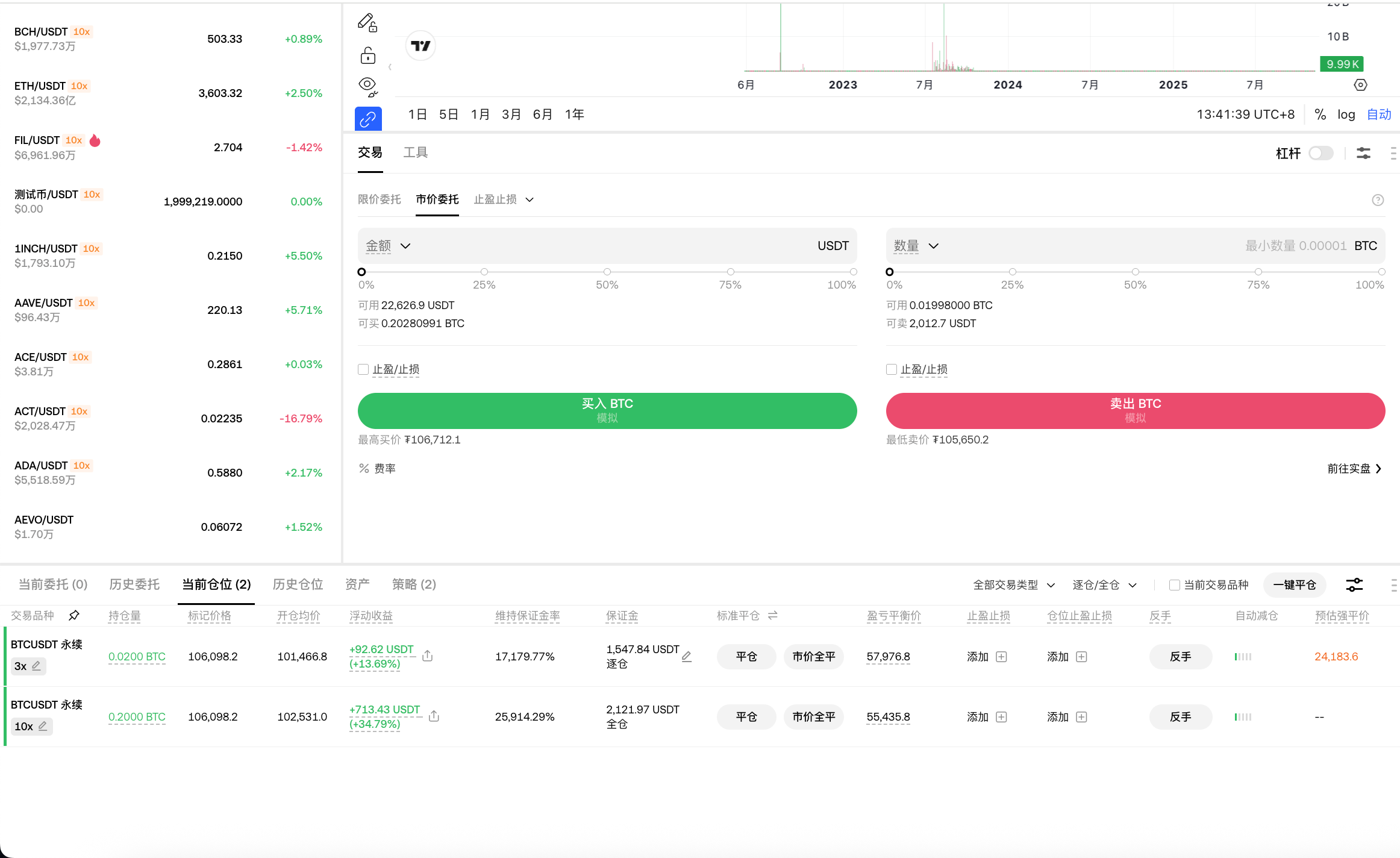
Task: Check the 当前交易品种 checkbox
Action: coord(1174,584)
